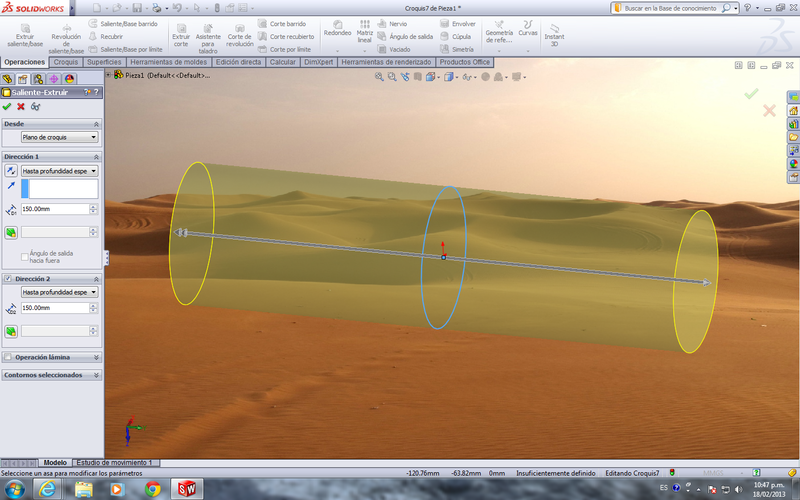Cancel extrusion with red X in panel

pyautogui.click(x=21, y=107)
